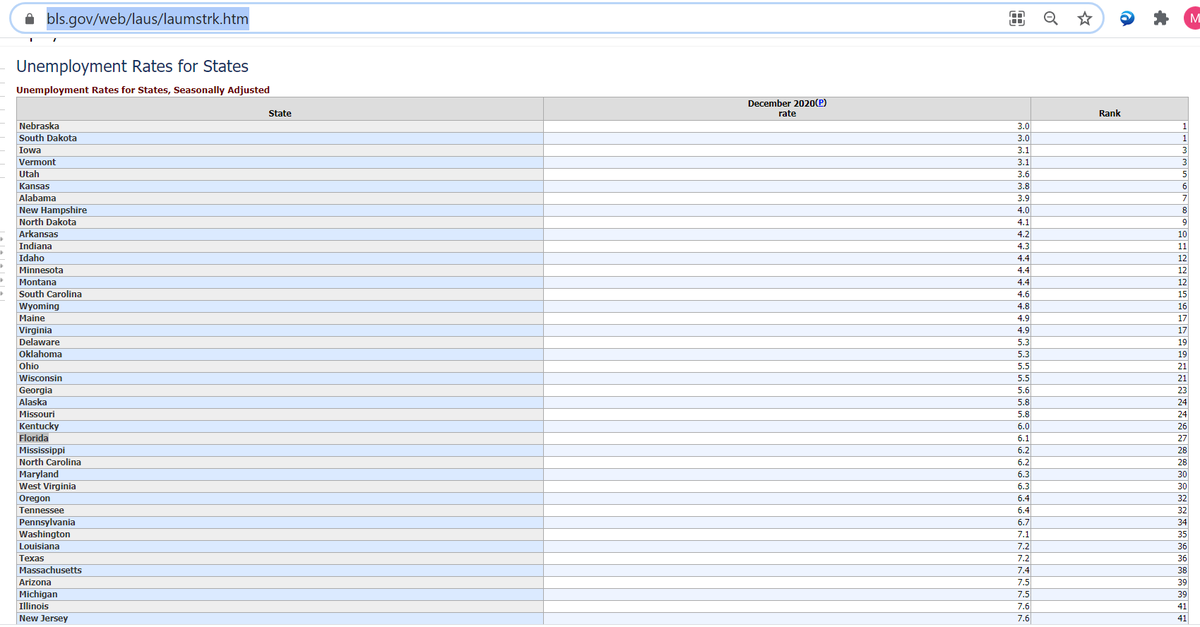Select the Pennsylvania row label
This screenshot has width=1200, height=627.
(x=47, y=522)
